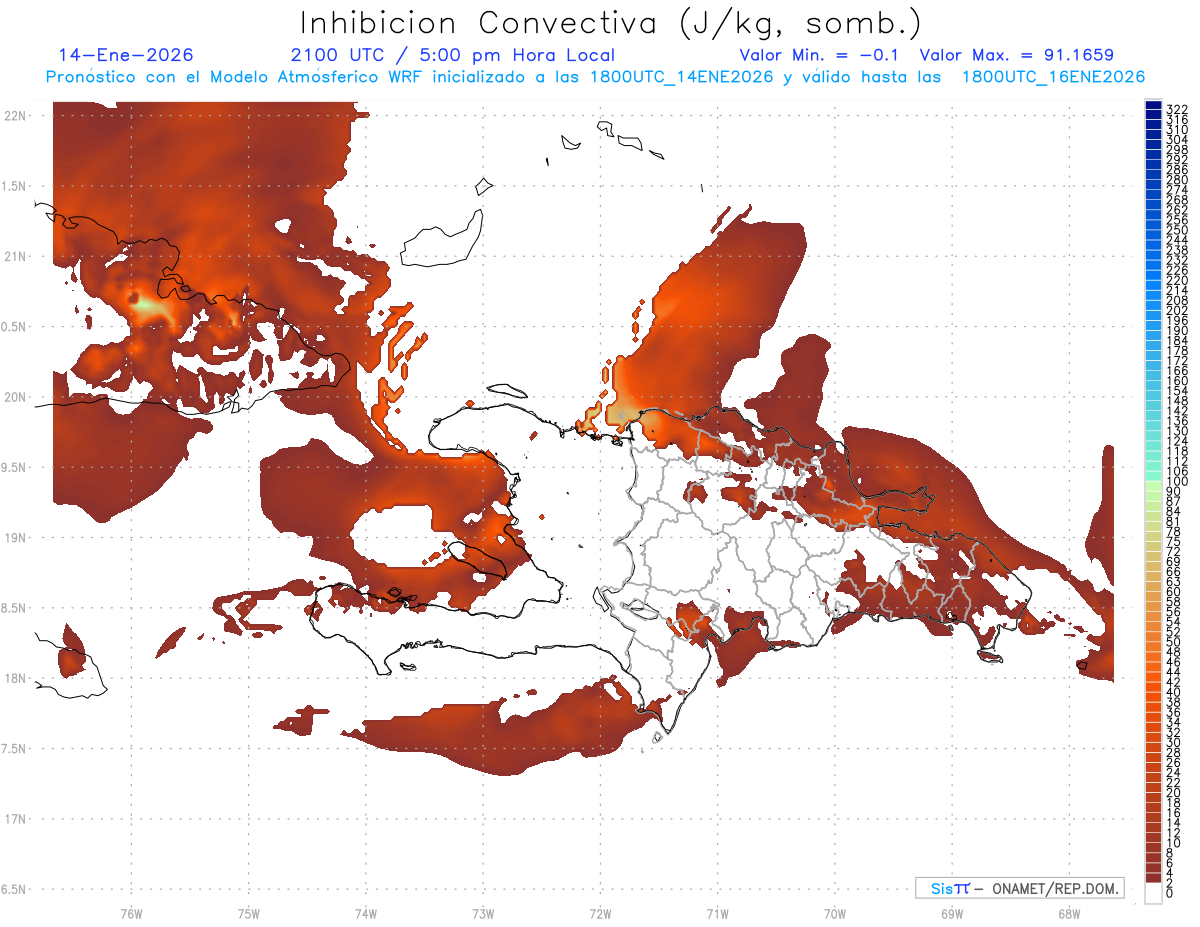Click the '69W' longitude label

click(952, 913)
